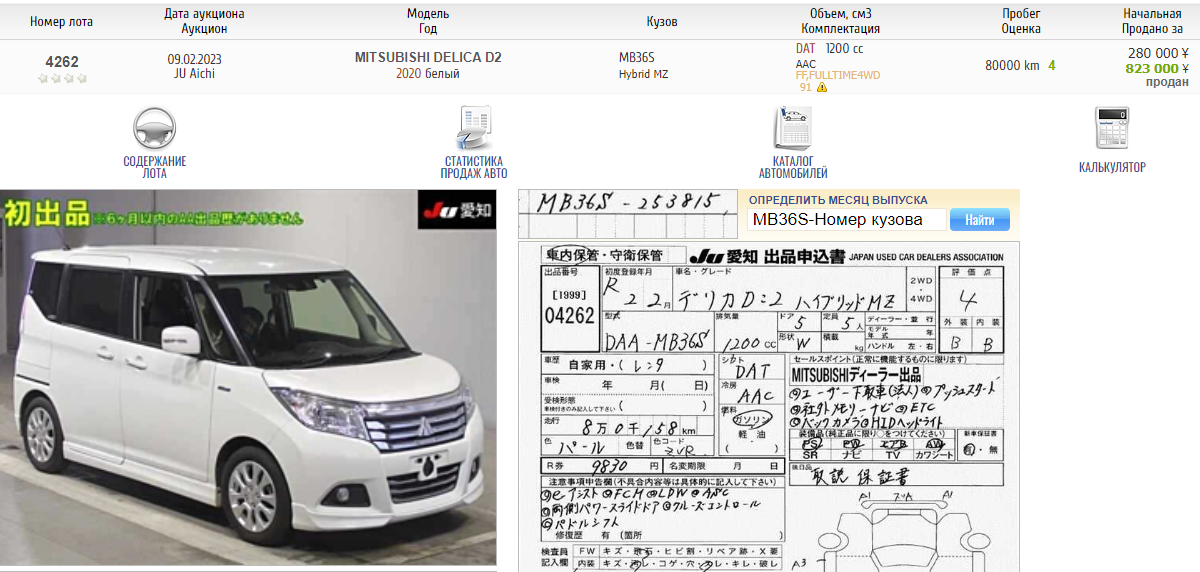The width and height of the screenshot is (1200, 572).
Task: Click the СОДЕРЖАНИЕ ЛОТА link
Action: click(x=154, y=167)
